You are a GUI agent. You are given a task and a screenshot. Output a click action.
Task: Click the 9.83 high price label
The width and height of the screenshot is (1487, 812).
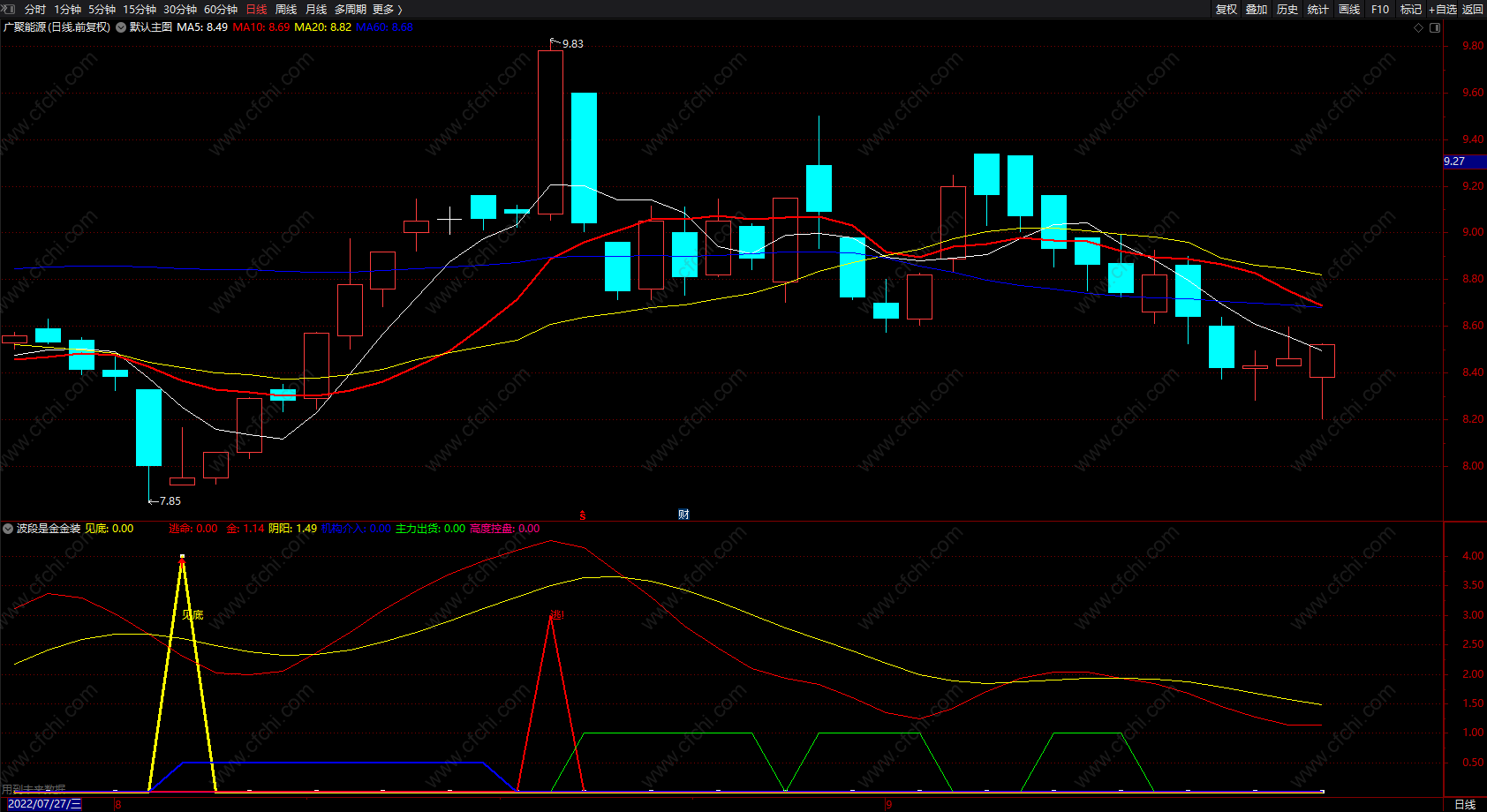[572, 44]
